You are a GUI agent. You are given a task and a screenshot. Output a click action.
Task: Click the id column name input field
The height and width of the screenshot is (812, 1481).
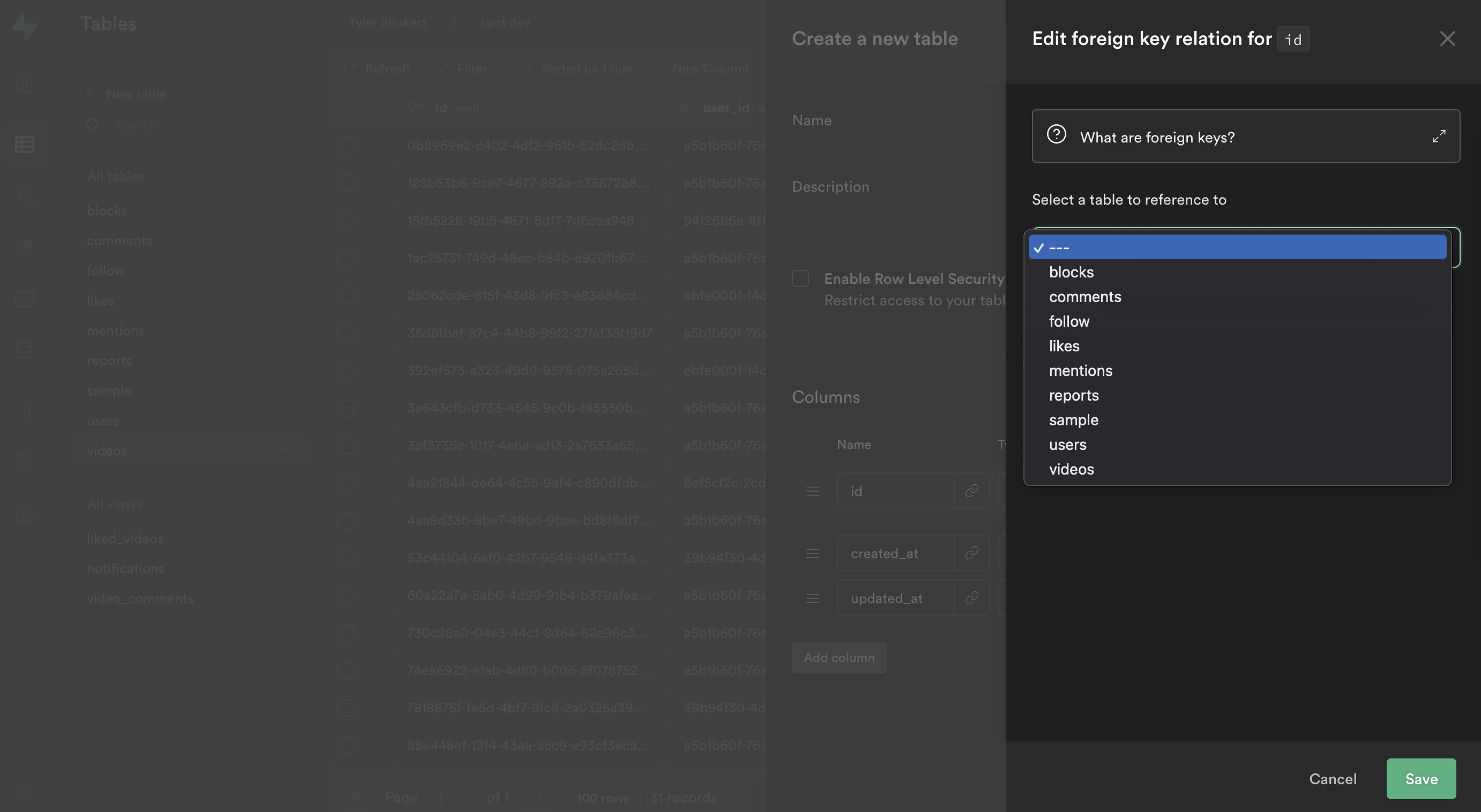pyautogui.click(x=895, y=491)
